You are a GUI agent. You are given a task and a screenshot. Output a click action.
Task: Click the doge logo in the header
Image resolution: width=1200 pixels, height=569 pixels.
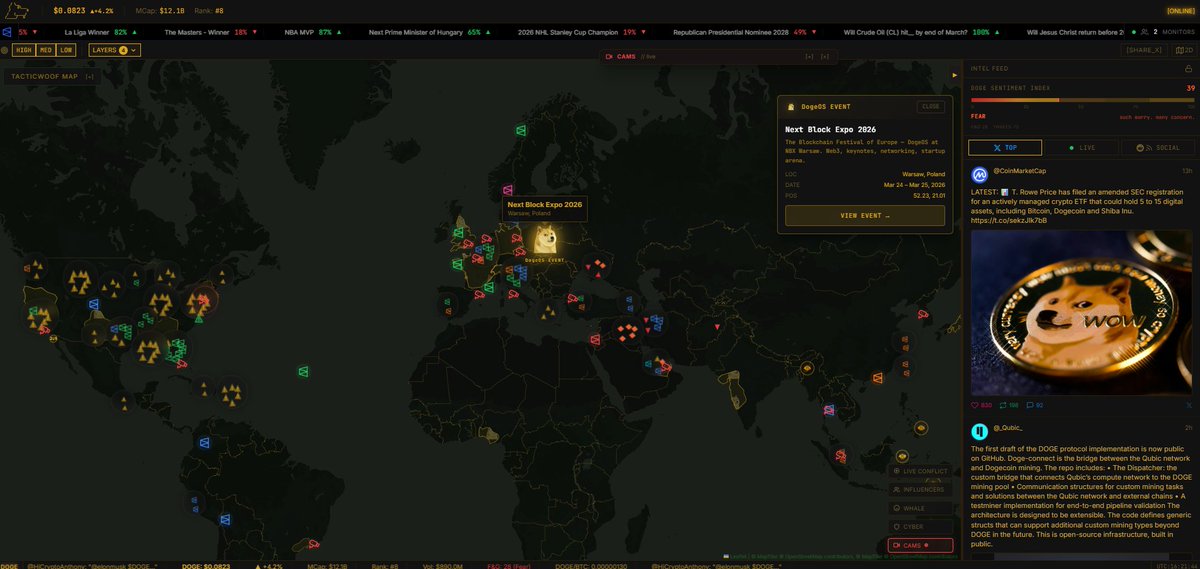point(17,10)
